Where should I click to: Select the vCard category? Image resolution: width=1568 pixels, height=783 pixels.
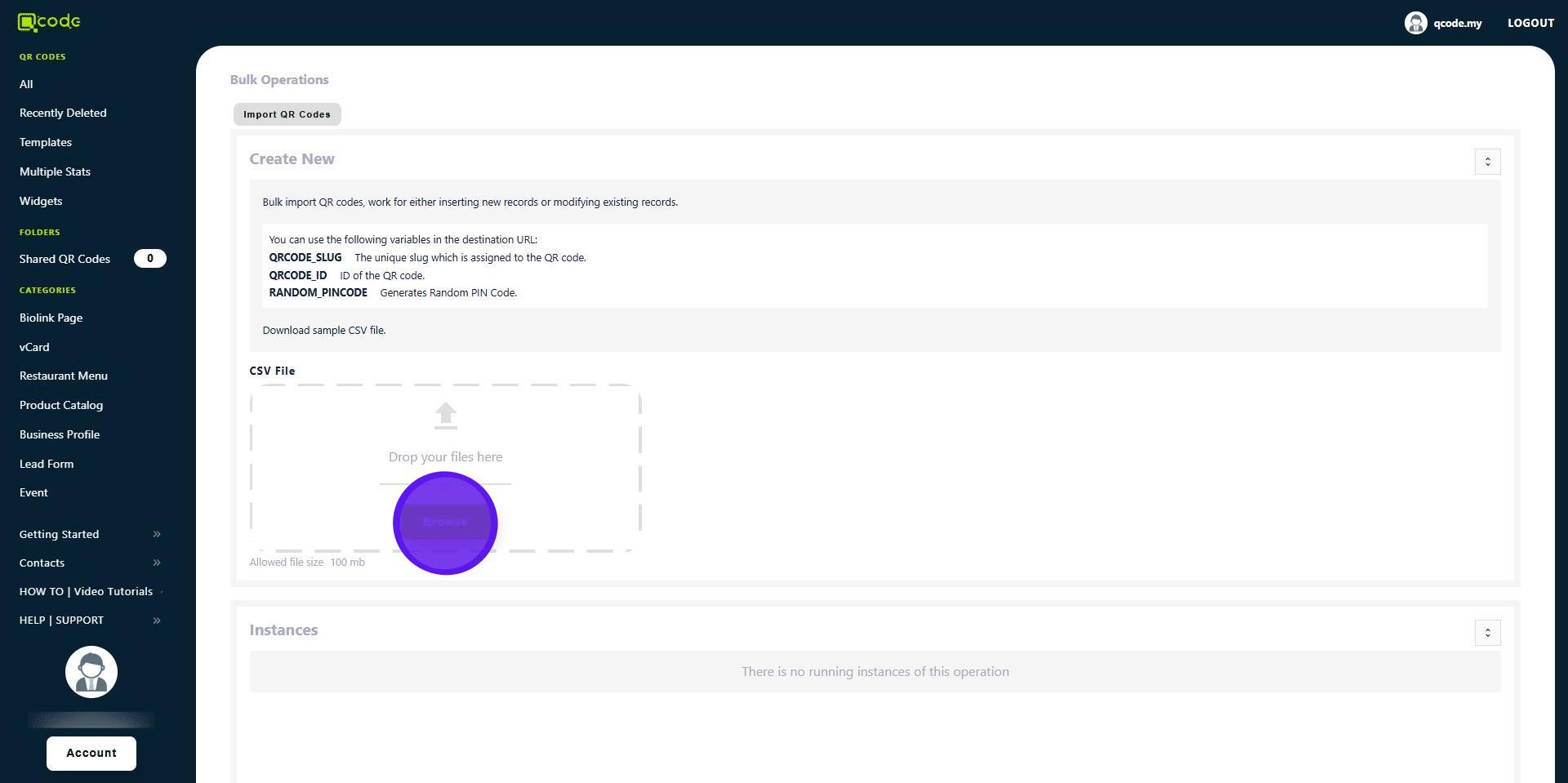tap(34, 347)
